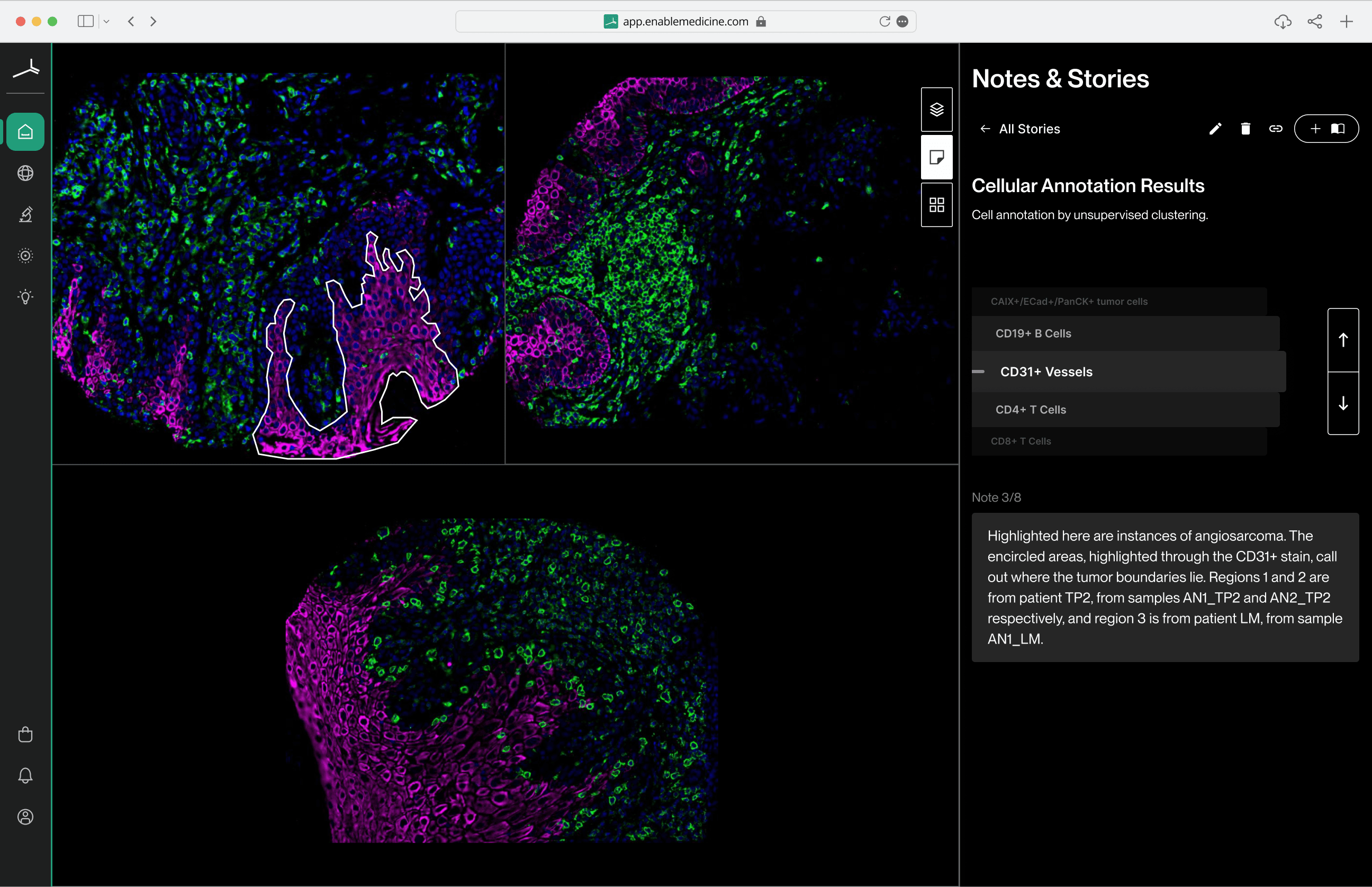The height and width of the screenshot is (887, 1372).
Task: Click the Enable Medicine logo
Action: [x=26, y=69]
